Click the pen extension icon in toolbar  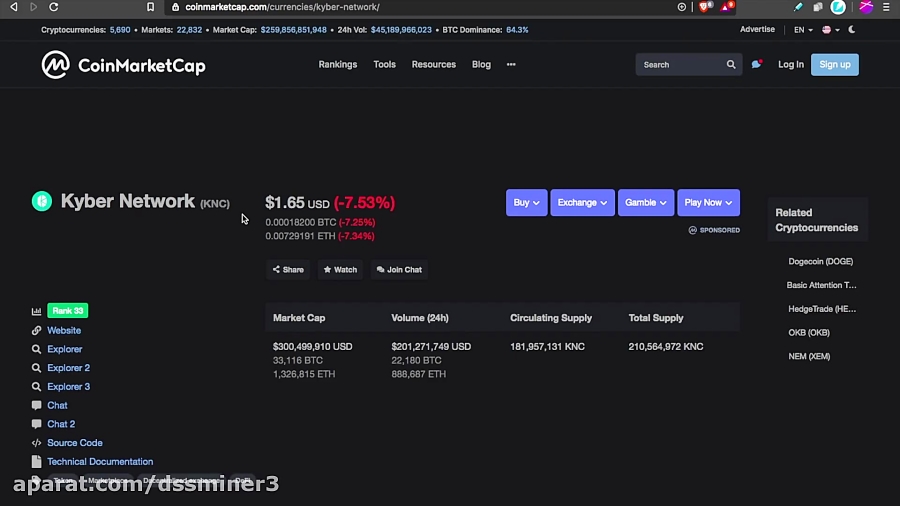pyautogui.click(x=798, y=7)
